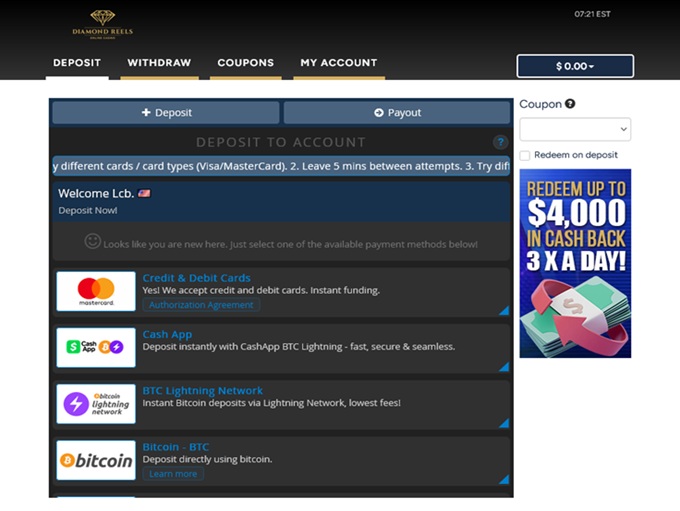Viewport: 680px width, 511px height.
Task: Click the $4,000 cash back banner
Action: point(575,263)
